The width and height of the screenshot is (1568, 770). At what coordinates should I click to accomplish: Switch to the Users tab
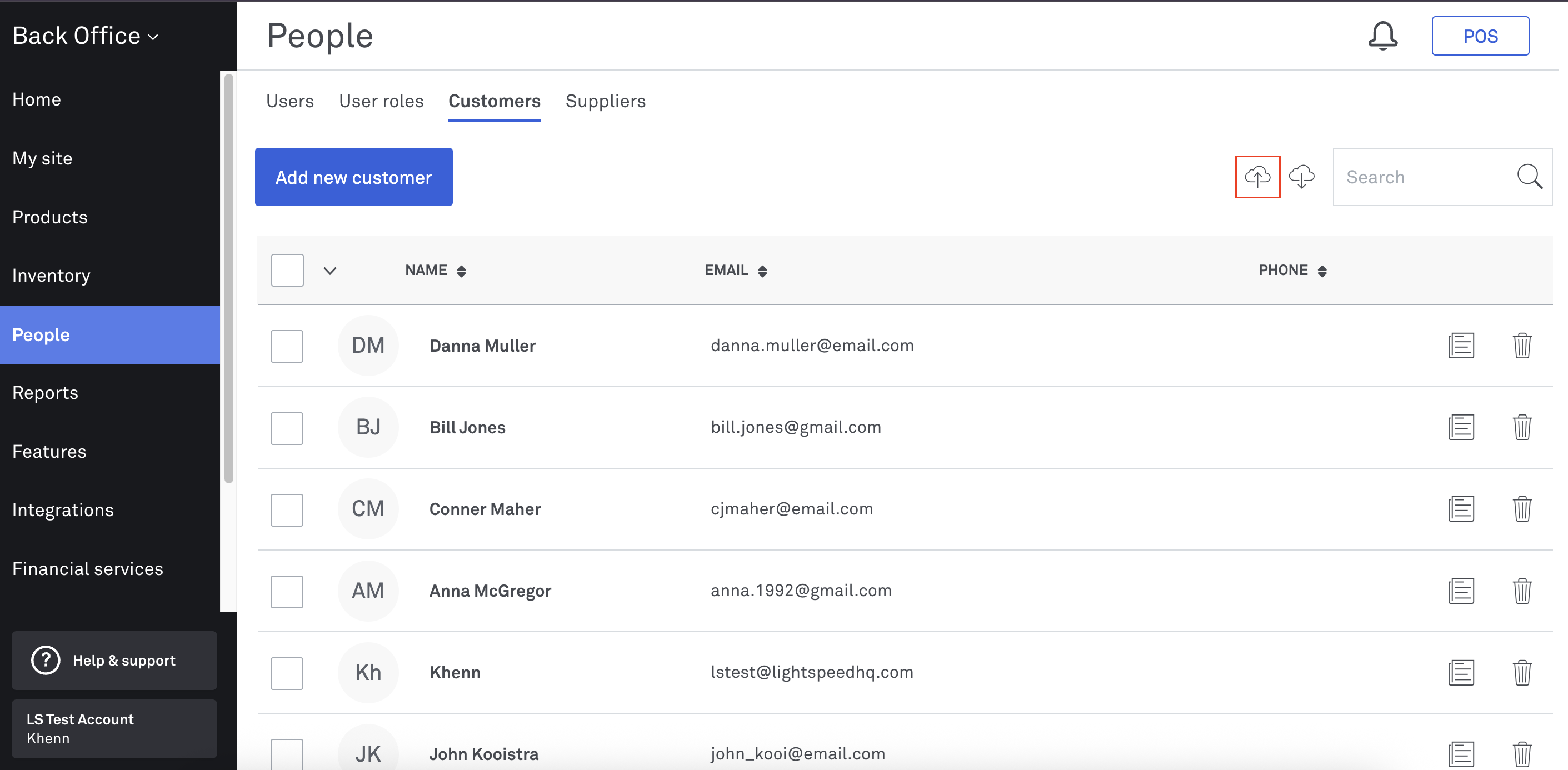[289, 101]
